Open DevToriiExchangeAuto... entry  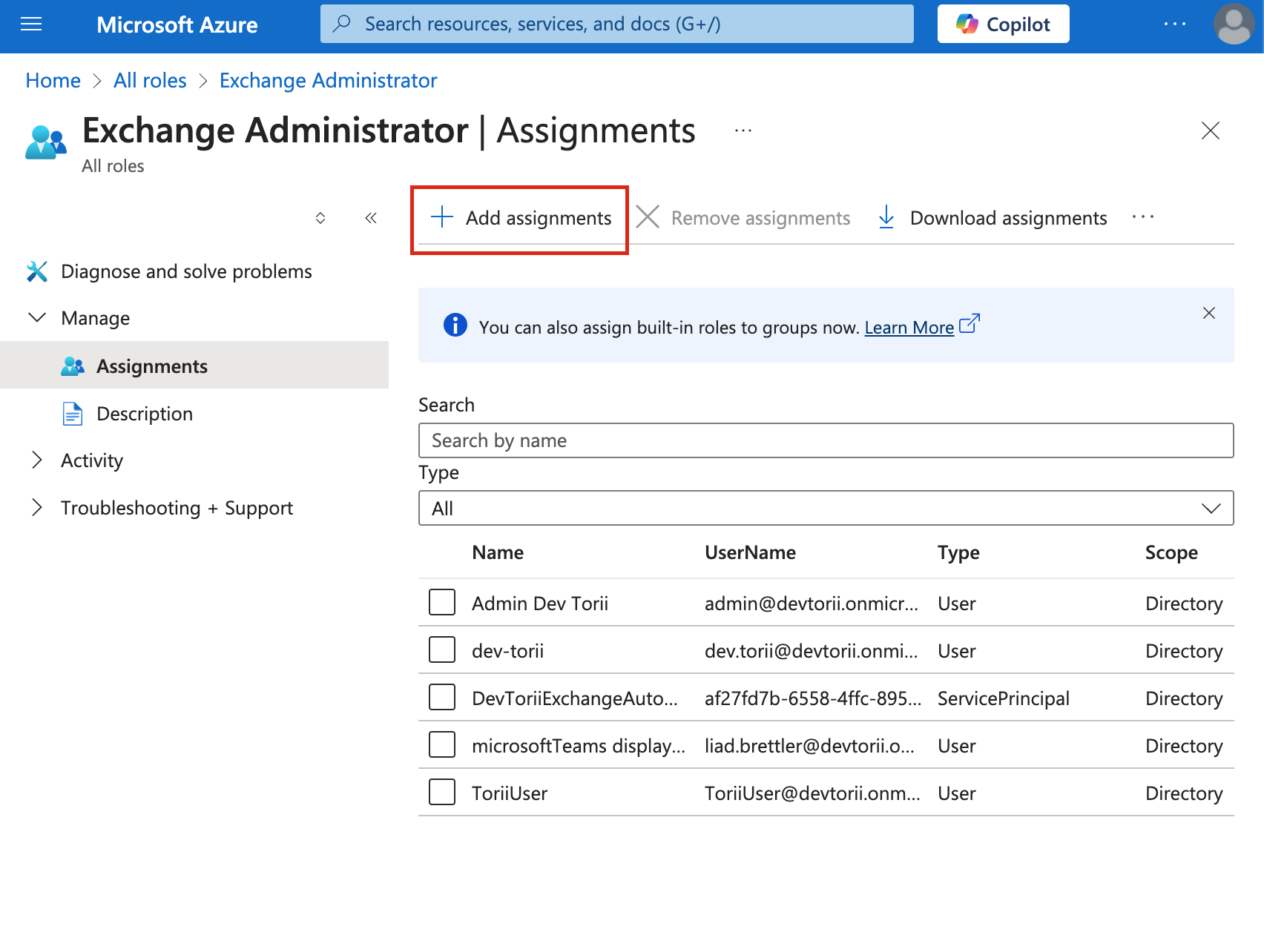(575, 698)
